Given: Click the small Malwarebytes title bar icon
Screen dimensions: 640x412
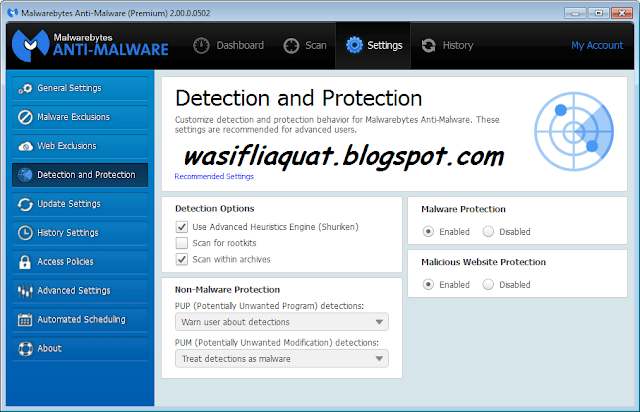Looking at the screenshot, I should [x=13, y=13].
